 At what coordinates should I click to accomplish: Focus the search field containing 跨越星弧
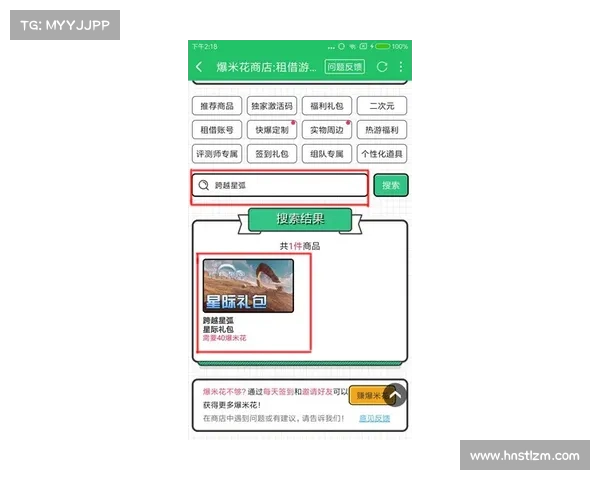[280, 185]
